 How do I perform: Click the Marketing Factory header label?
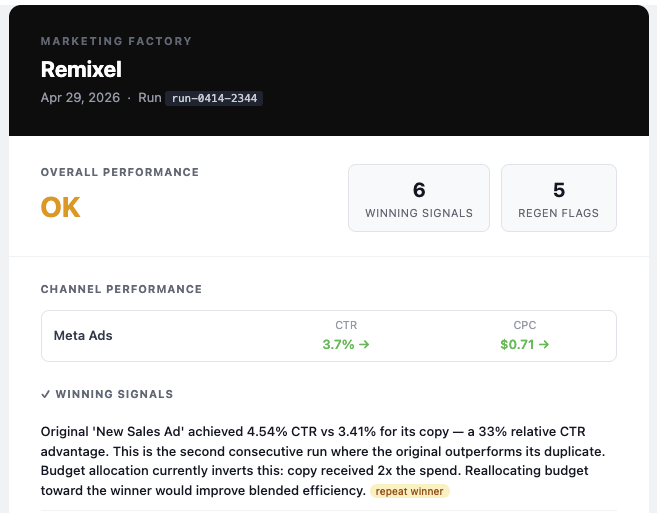pyautogui.click(x=116, y=41)
